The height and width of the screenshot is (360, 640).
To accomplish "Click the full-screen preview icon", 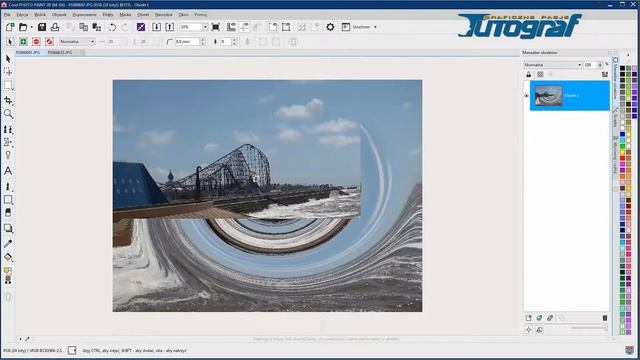I will [x=216, y=27].
